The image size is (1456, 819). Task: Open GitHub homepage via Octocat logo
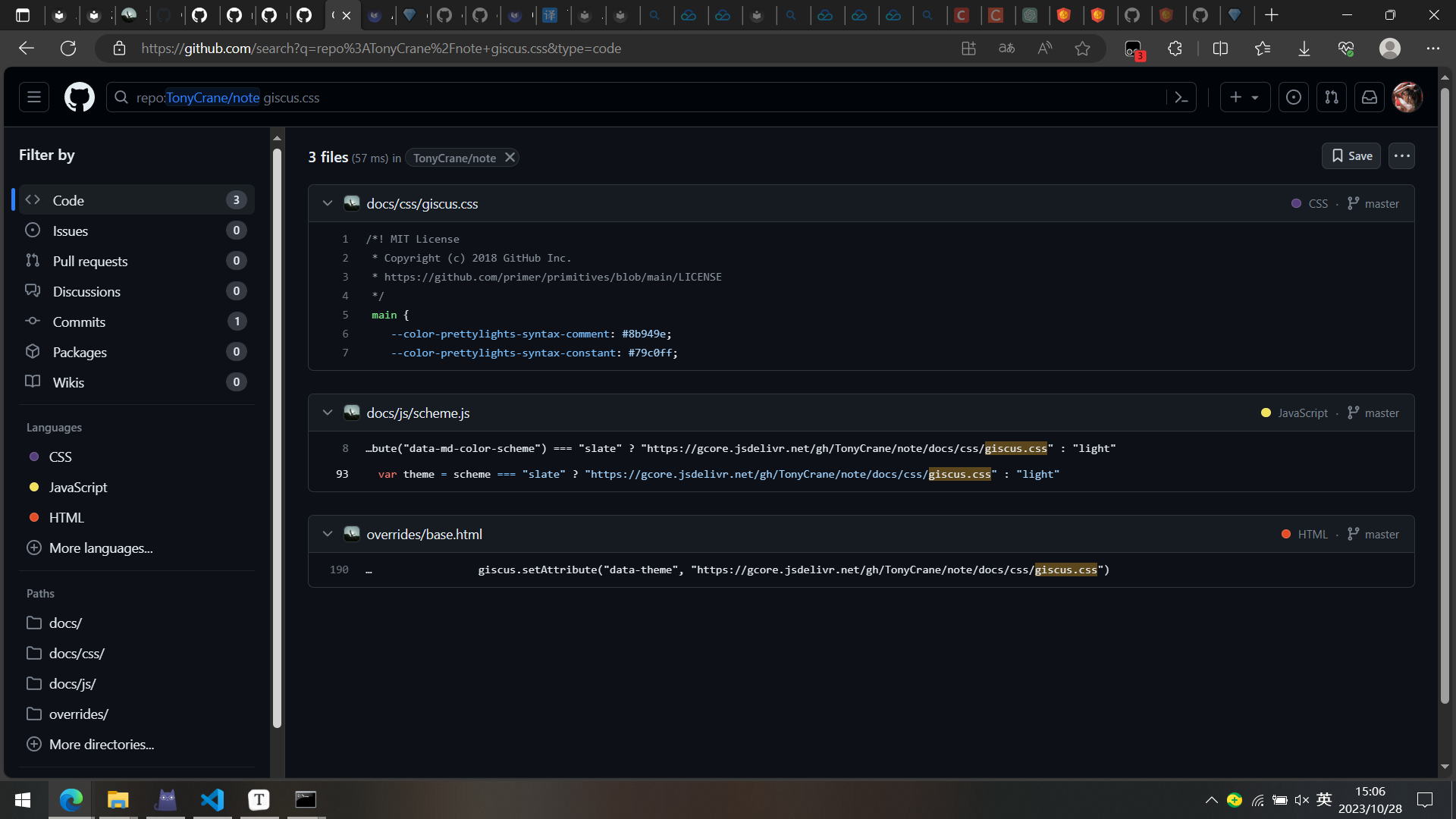coord(80,97)
